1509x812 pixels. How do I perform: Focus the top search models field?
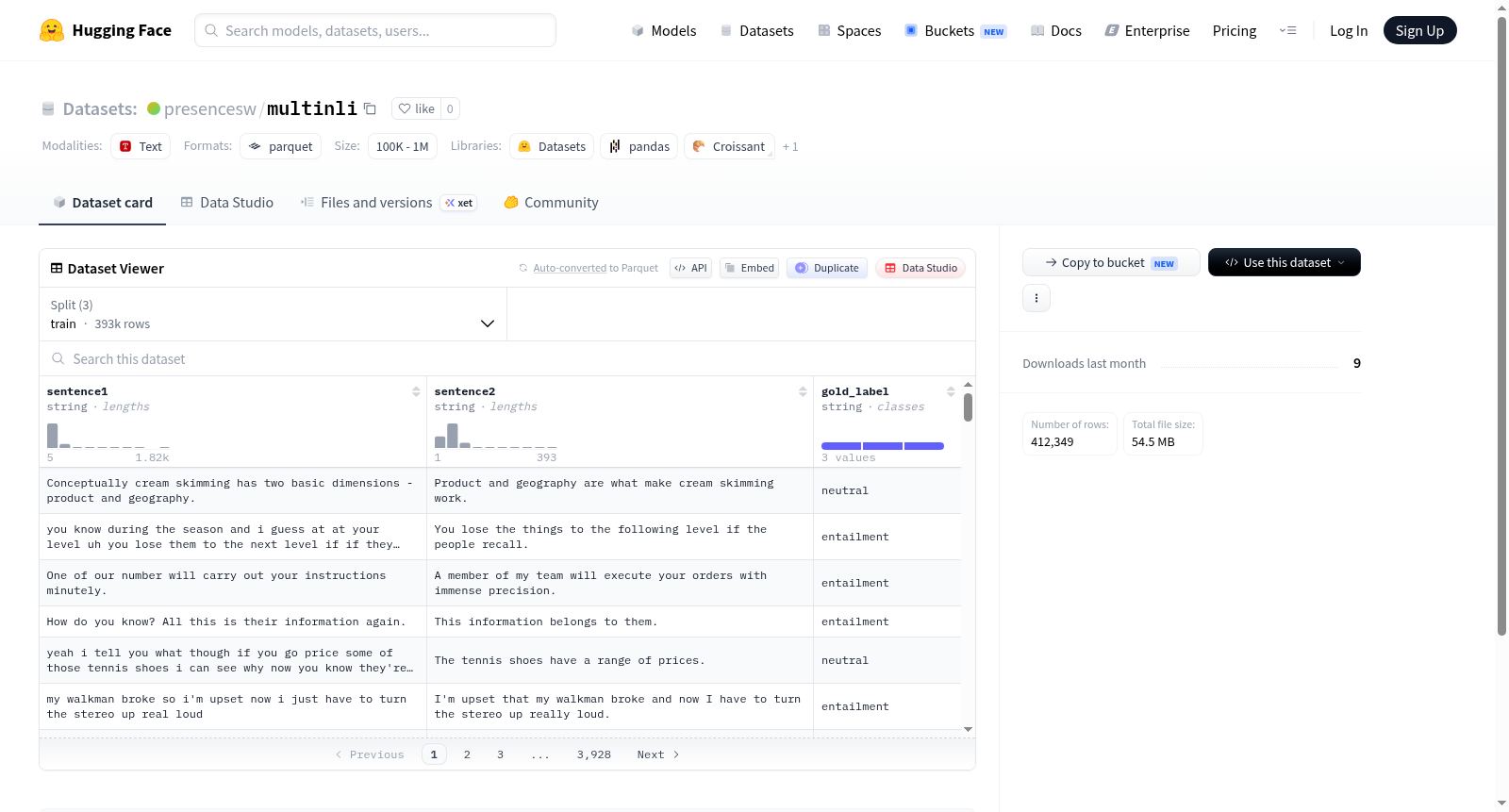coord(375,30)
